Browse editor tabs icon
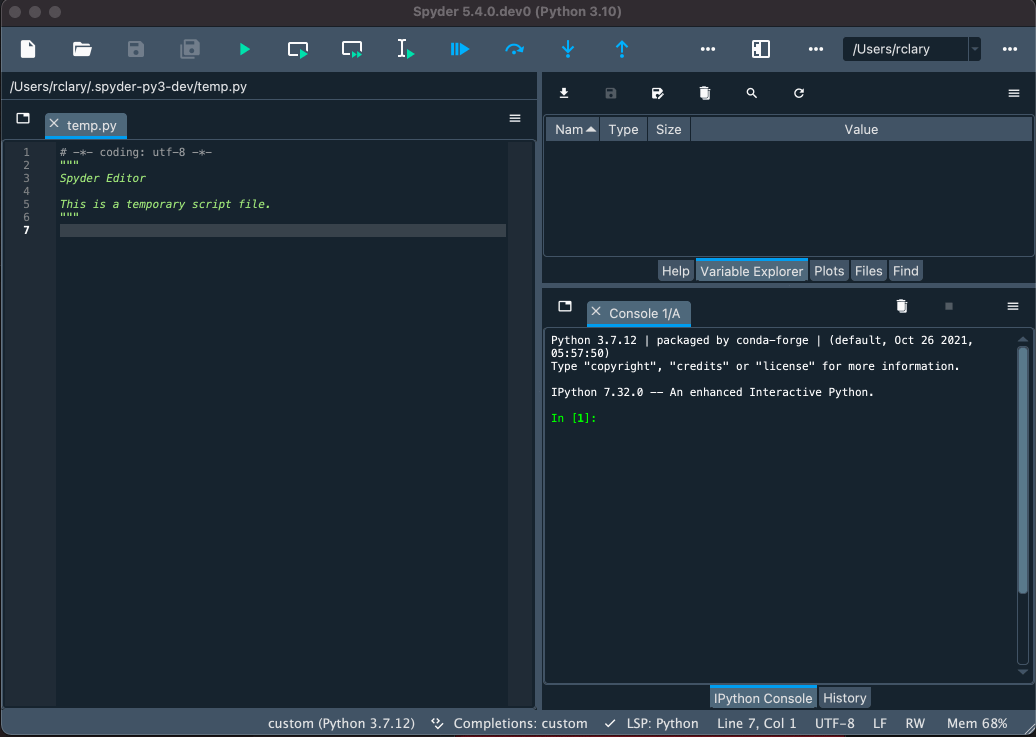The width and height of the screenshot is (1036, 737). [x=23, y=118]
